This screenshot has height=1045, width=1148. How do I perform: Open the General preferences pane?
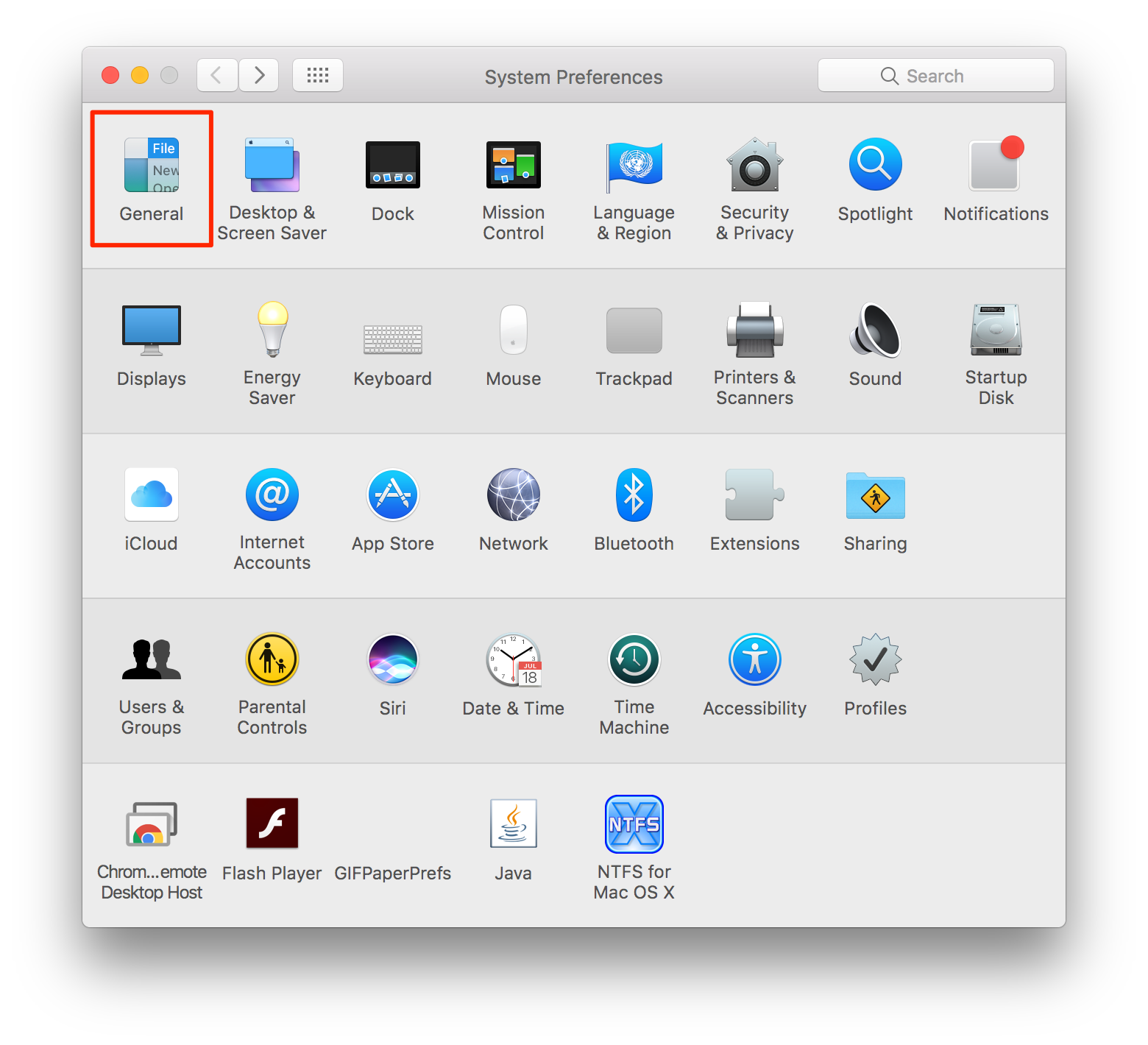pos(152,179)
